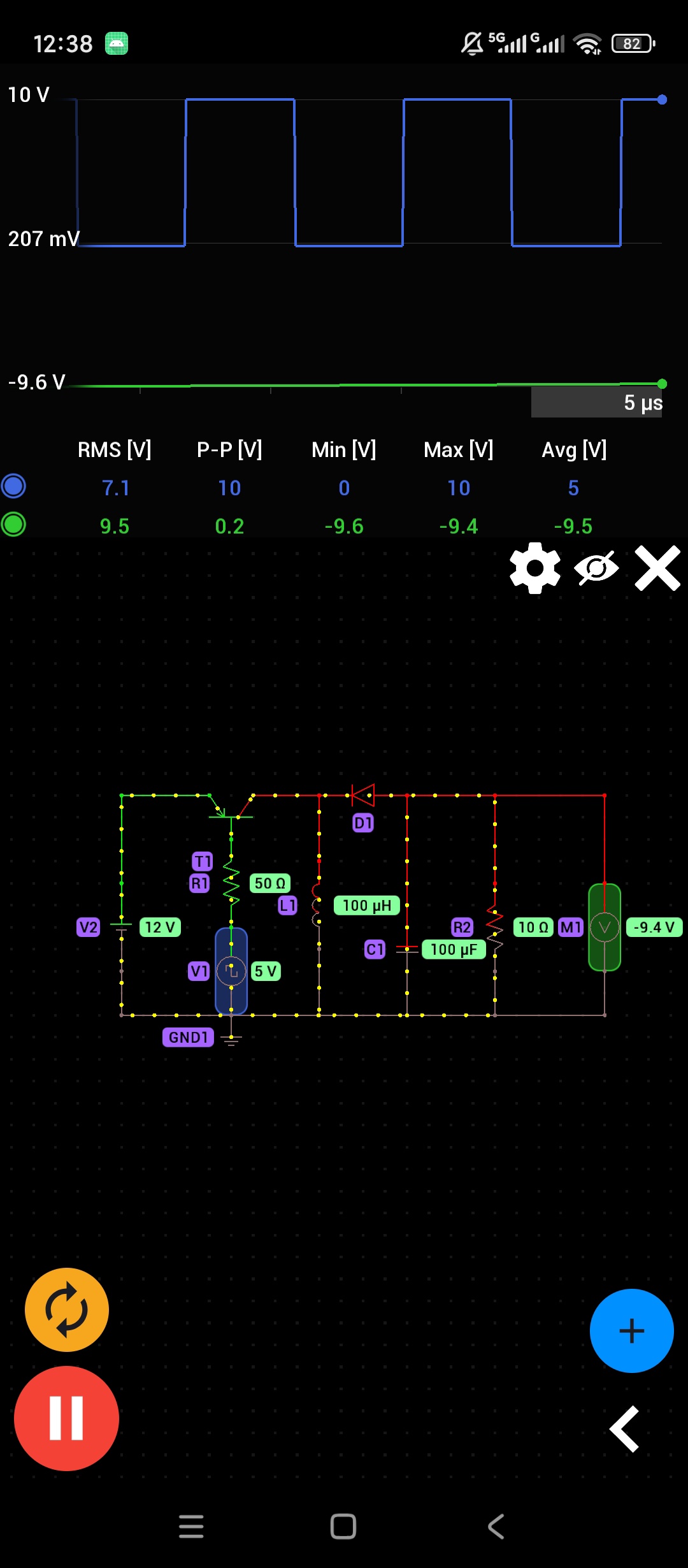The width and height of the screenshot is (688, 1568).
Task: Tap the blue channel RMS value 7.1
Action: pyautogui.click(x=115, y=488)
